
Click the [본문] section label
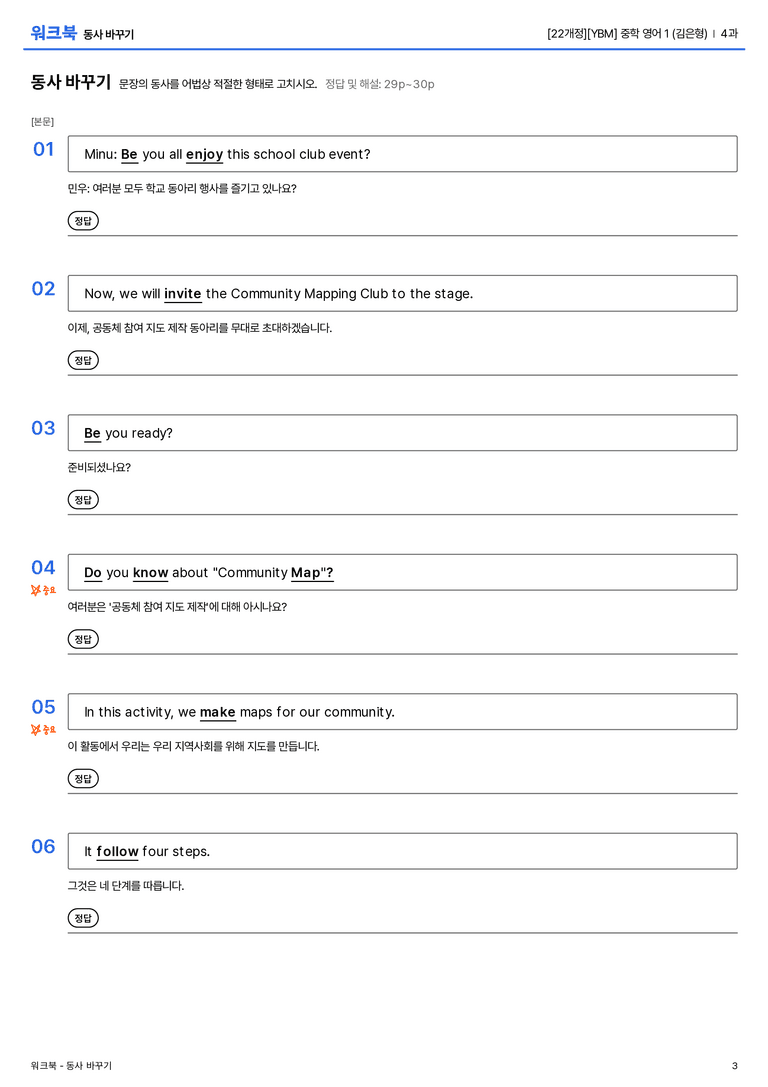(x=42, y=121)
